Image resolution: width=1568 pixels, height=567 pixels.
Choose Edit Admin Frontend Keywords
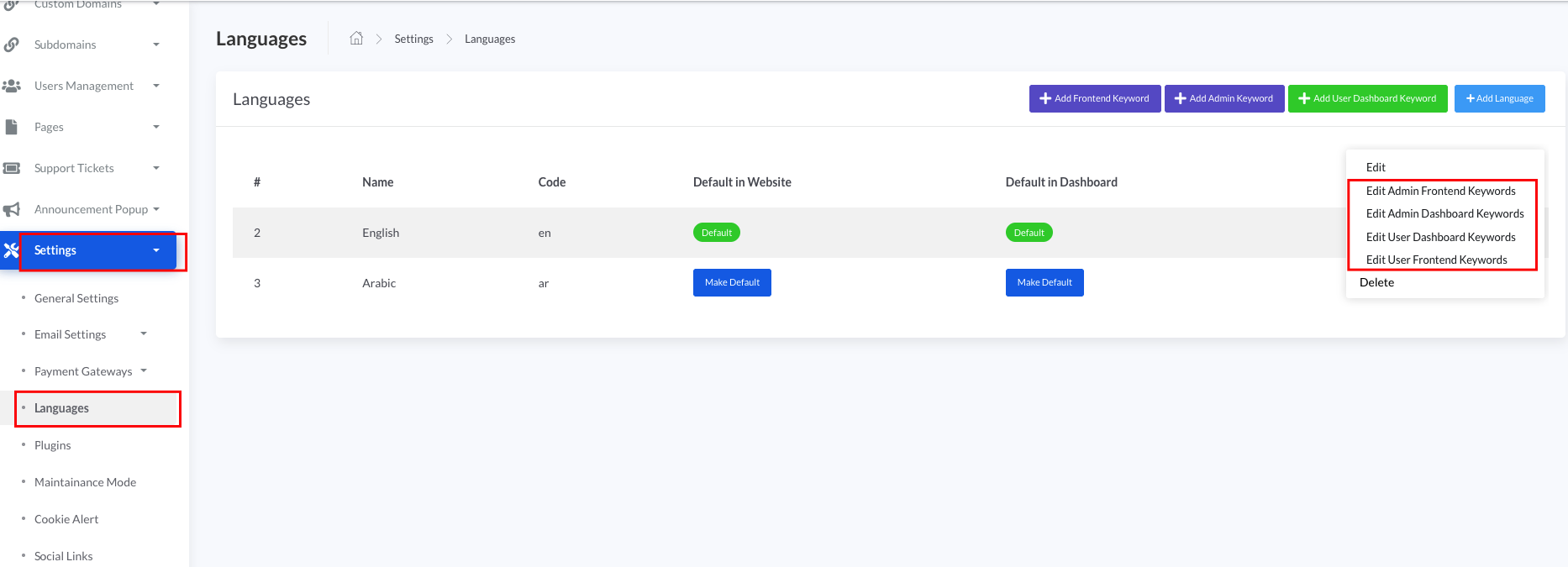1440,191
